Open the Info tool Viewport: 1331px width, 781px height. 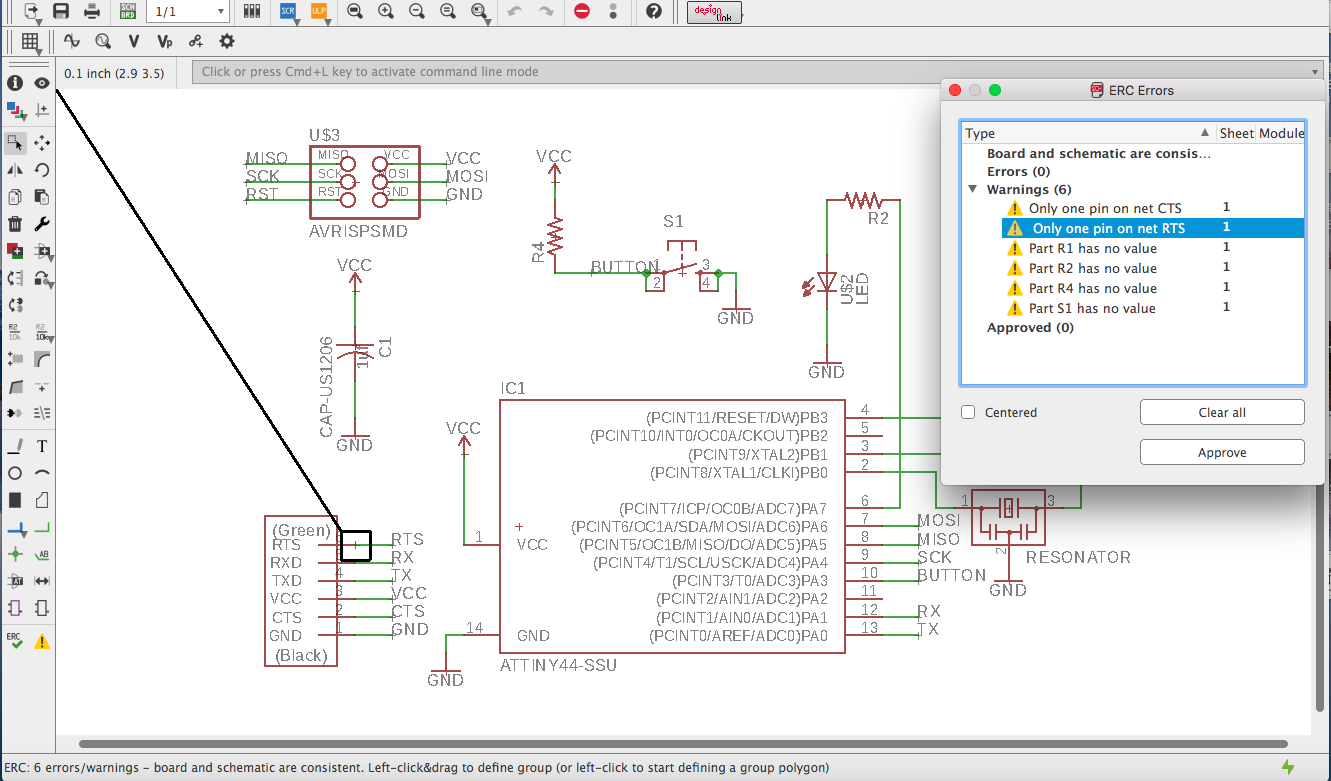tap(15, 83)
